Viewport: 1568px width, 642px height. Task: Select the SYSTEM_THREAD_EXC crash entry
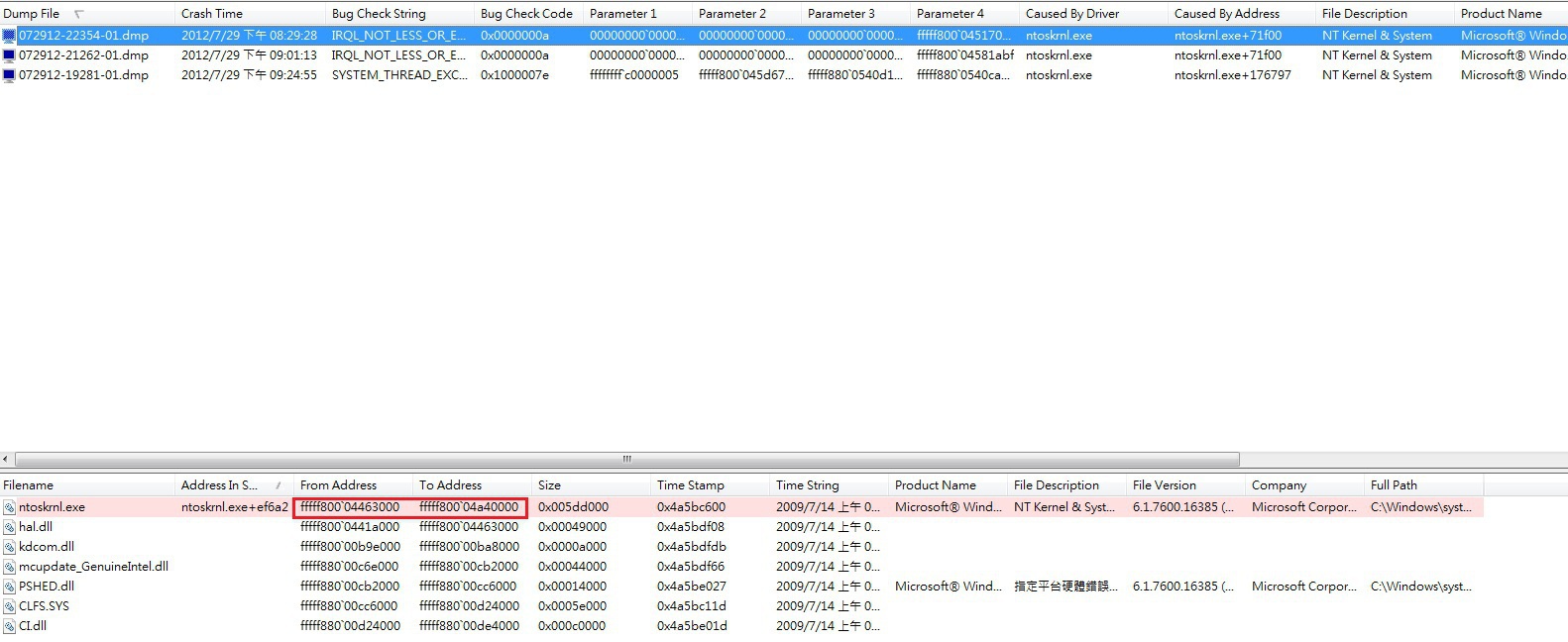pyautogui.click(x=398, y=75)
